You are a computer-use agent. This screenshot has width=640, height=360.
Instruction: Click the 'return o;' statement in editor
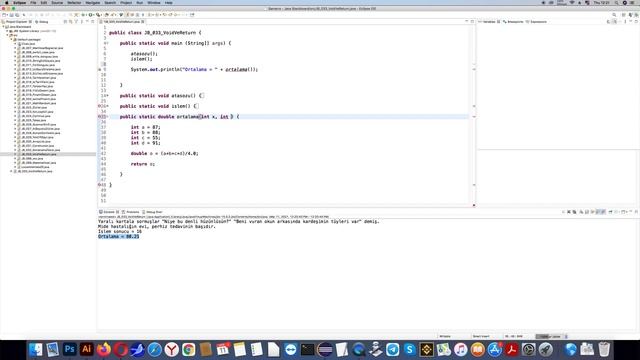[x=143, y=164]
